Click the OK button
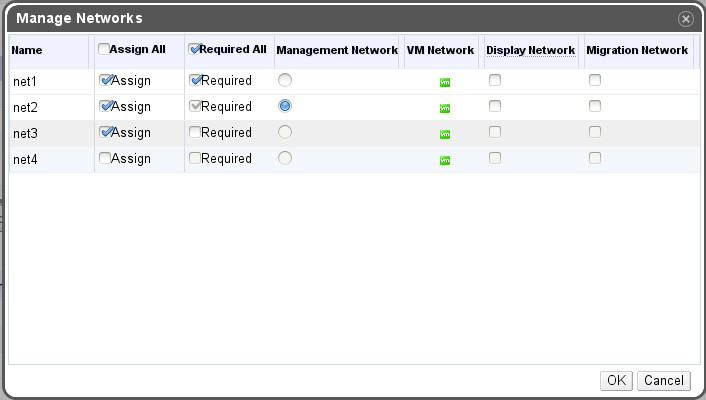The height and width of the screenshot is (400, 706). click(x=615, y=380)
